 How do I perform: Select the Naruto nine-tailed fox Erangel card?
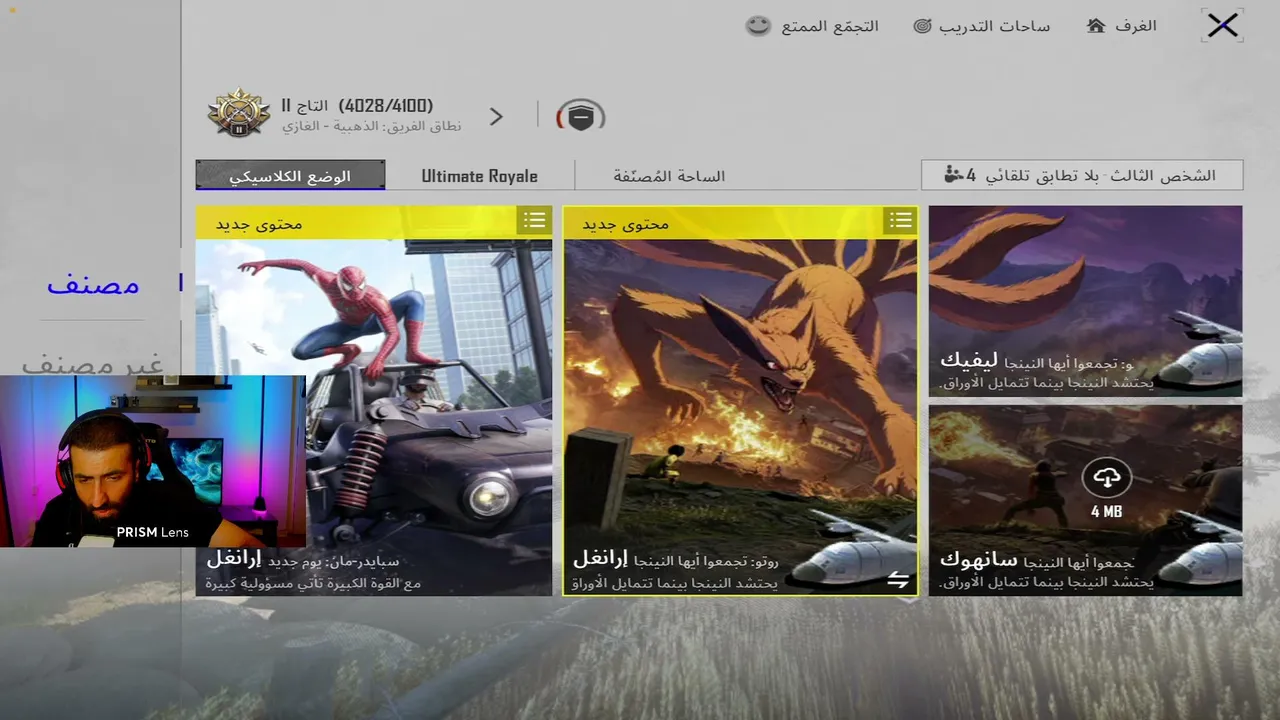pyautogui.click(x=740, y=401)
